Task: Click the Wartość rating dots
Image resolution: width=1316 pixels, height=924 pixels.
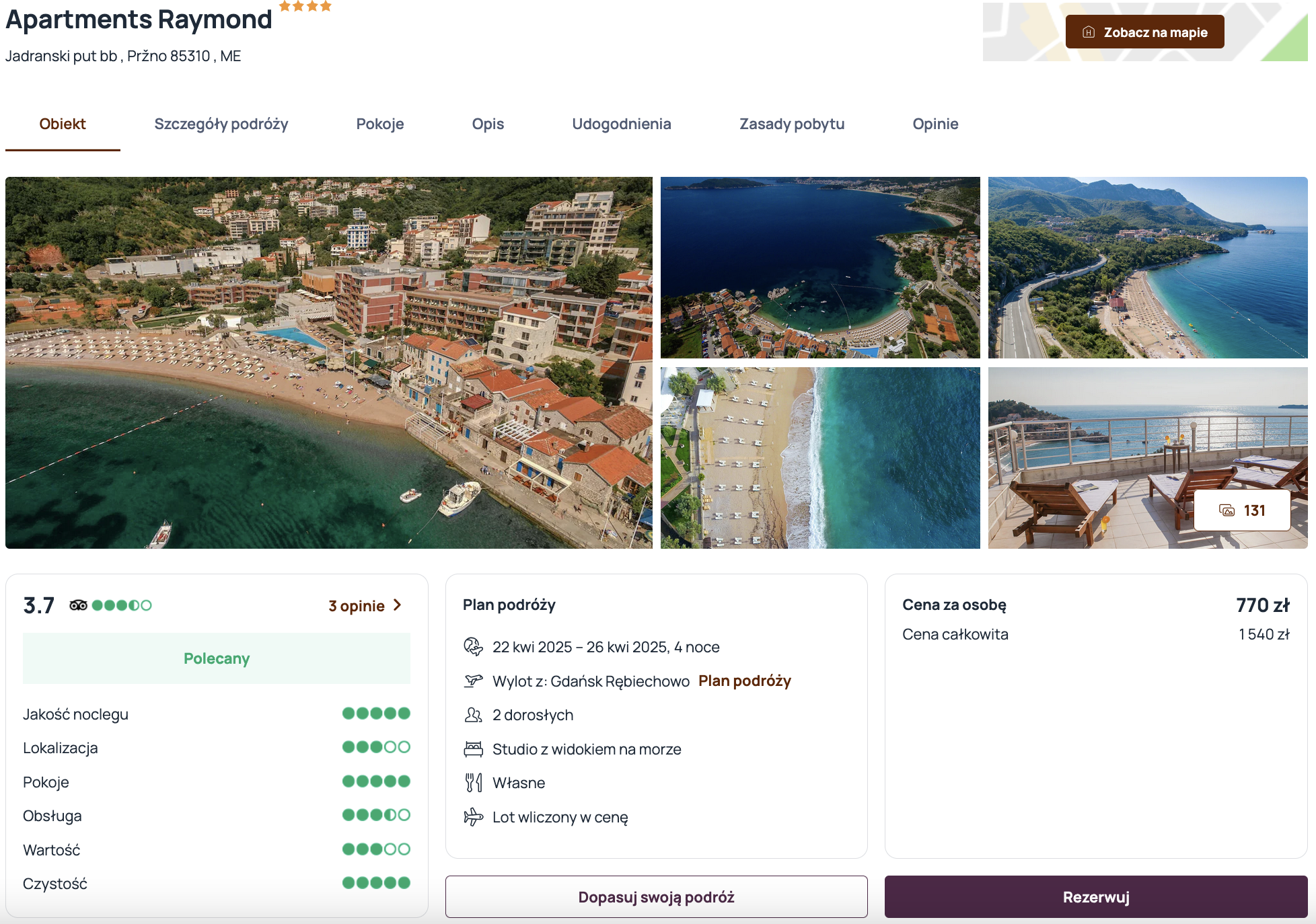Action: [376, 849]
